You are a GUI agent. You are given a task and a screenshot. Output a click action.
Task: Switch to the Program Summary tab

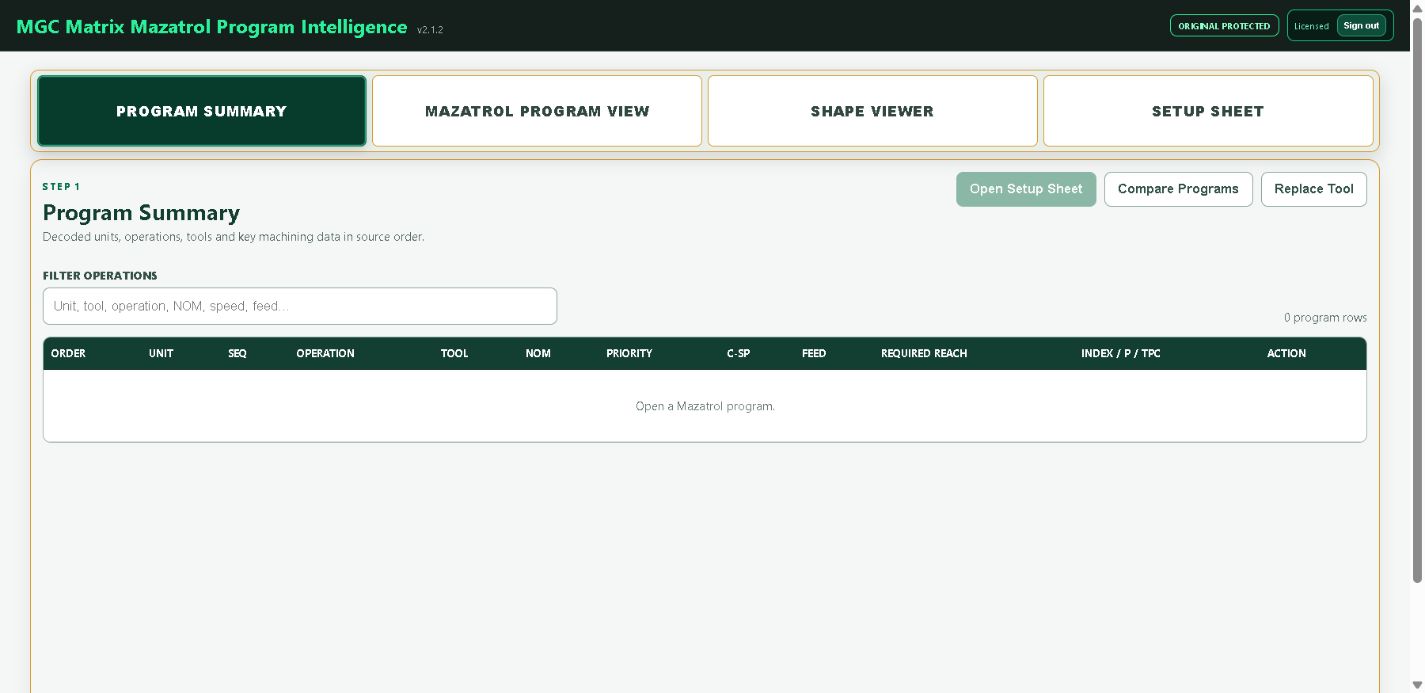(x=202, y=111)
